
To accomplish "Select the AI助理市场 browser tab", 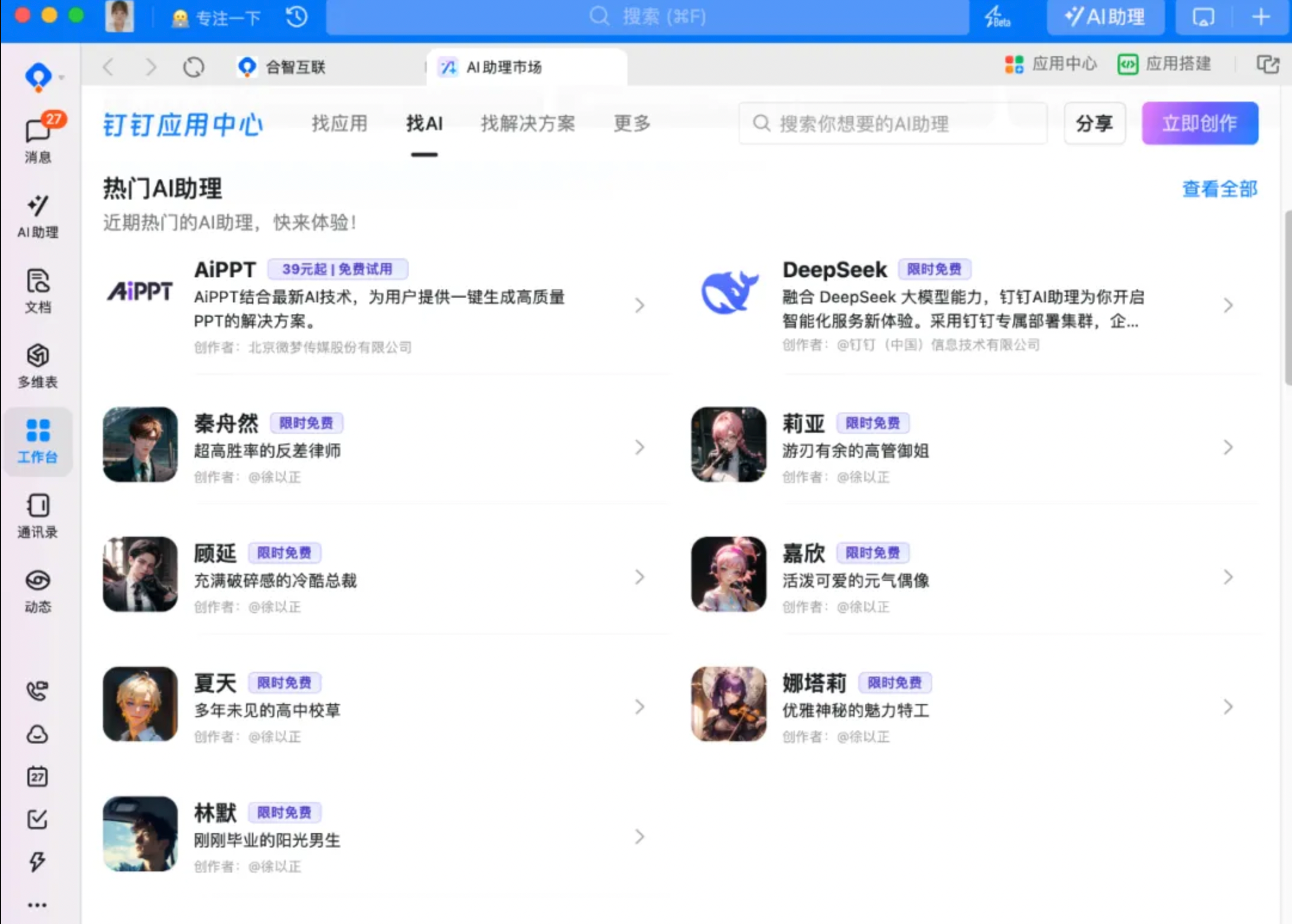I will click(527, 66).
